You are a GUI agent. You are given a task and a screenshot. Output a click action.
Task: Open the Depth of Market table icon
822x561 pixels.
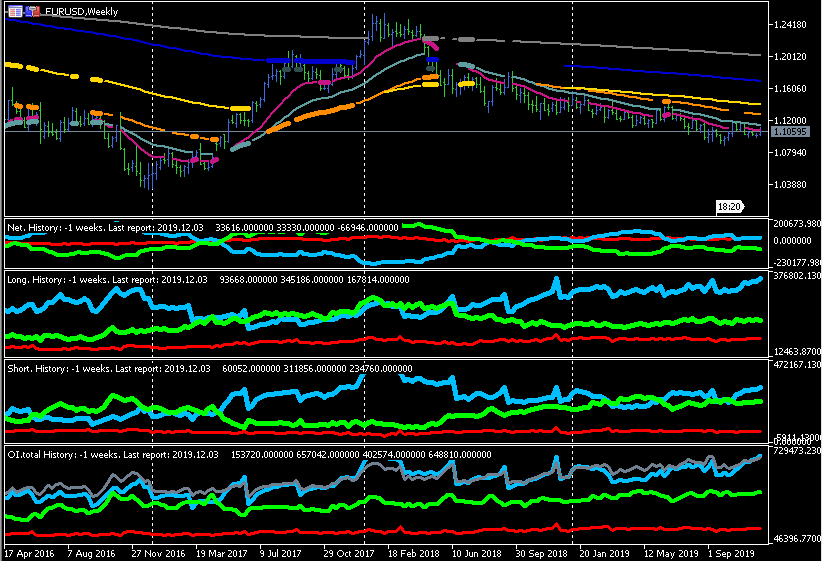coord(15,11)
